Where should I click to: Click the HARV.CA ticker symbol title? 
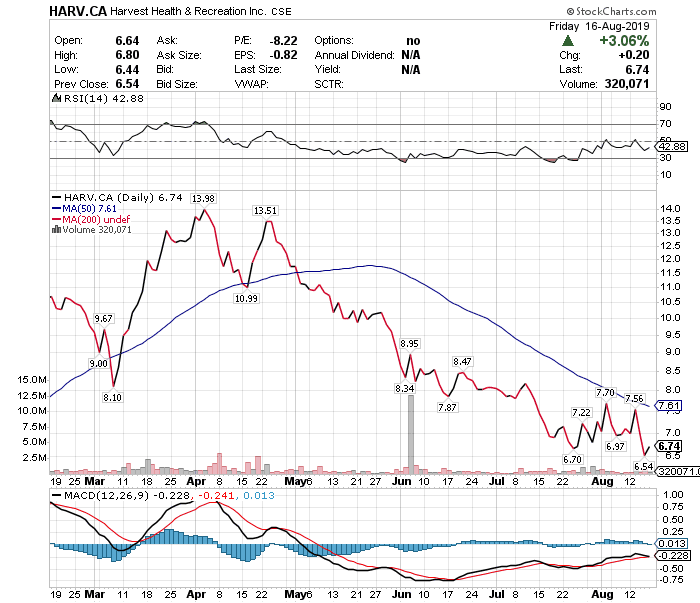coord(78,11)
